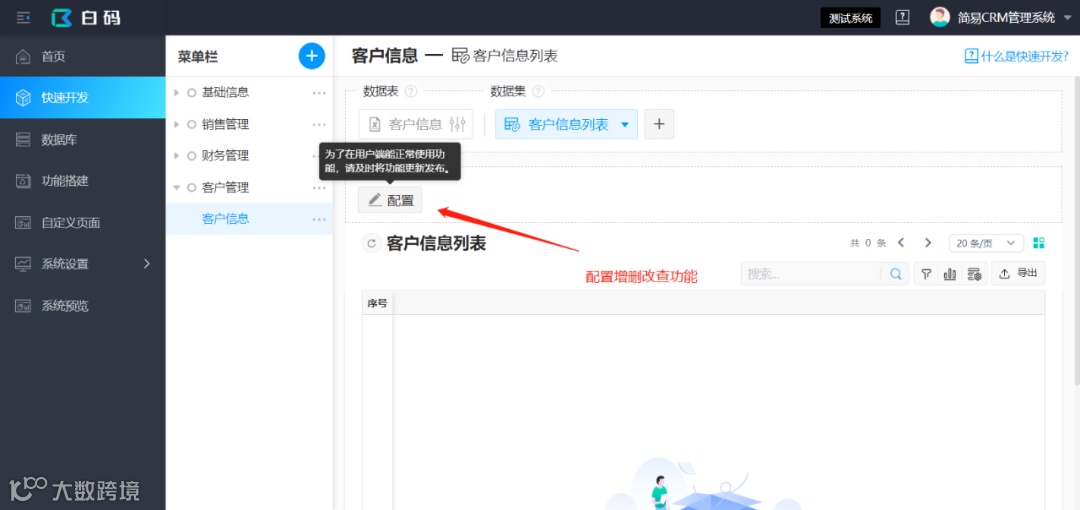Click the 搜索 input field
The height and width of the screenshot is (510, 1080).
click(811, 274)
